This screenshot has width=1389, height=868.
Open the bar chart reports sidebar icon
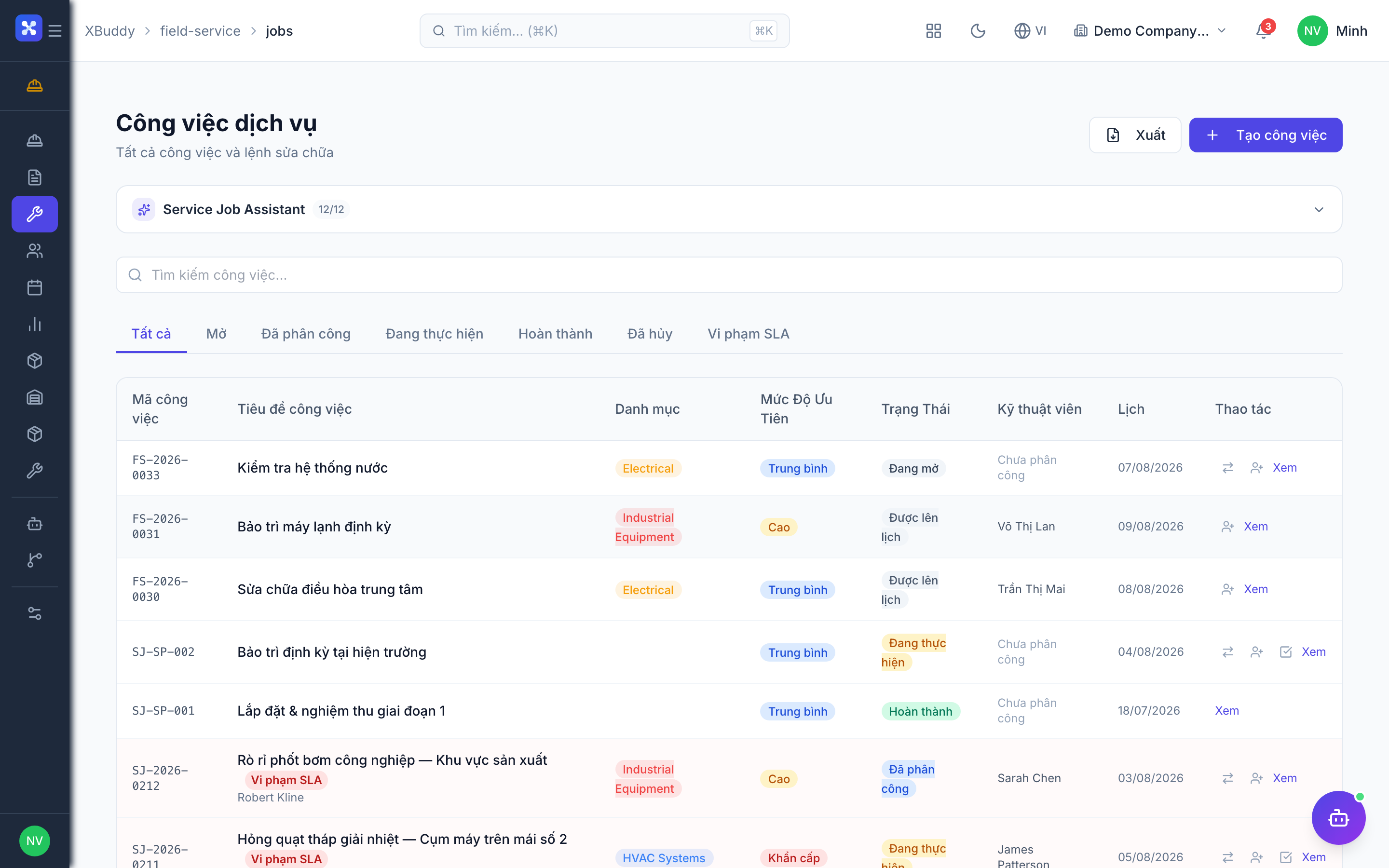(x=34, y=325)
